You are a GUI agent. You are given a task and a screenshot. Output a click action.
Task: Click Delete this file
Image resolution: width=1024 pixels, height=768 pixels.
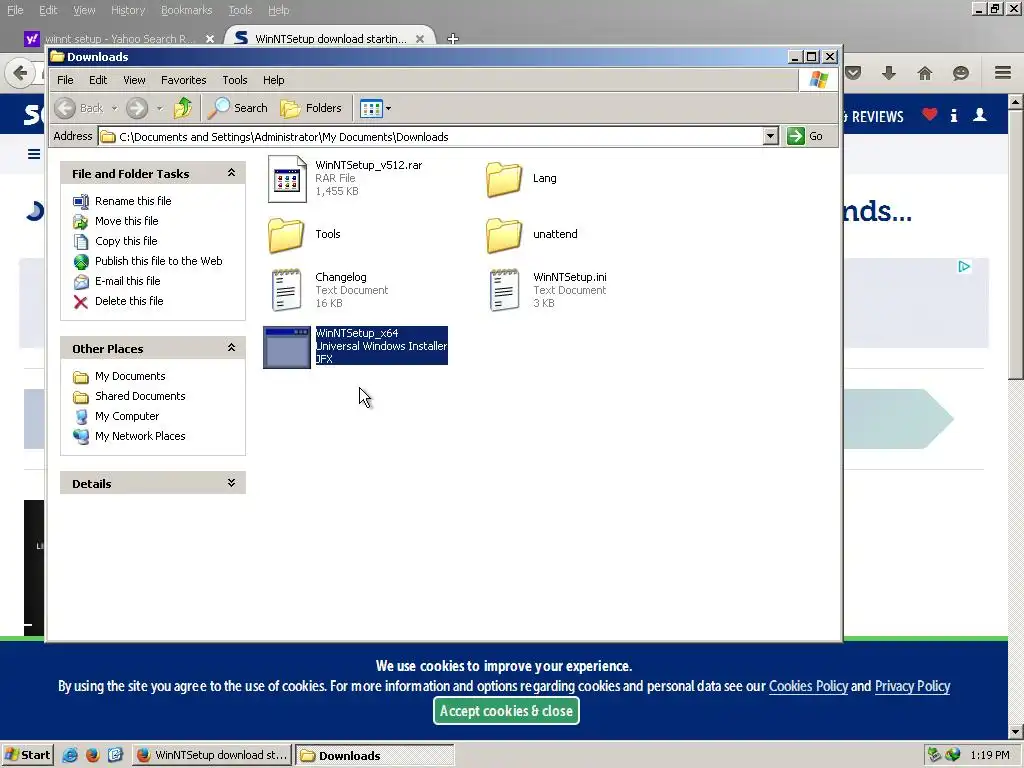tap(129, 301)
